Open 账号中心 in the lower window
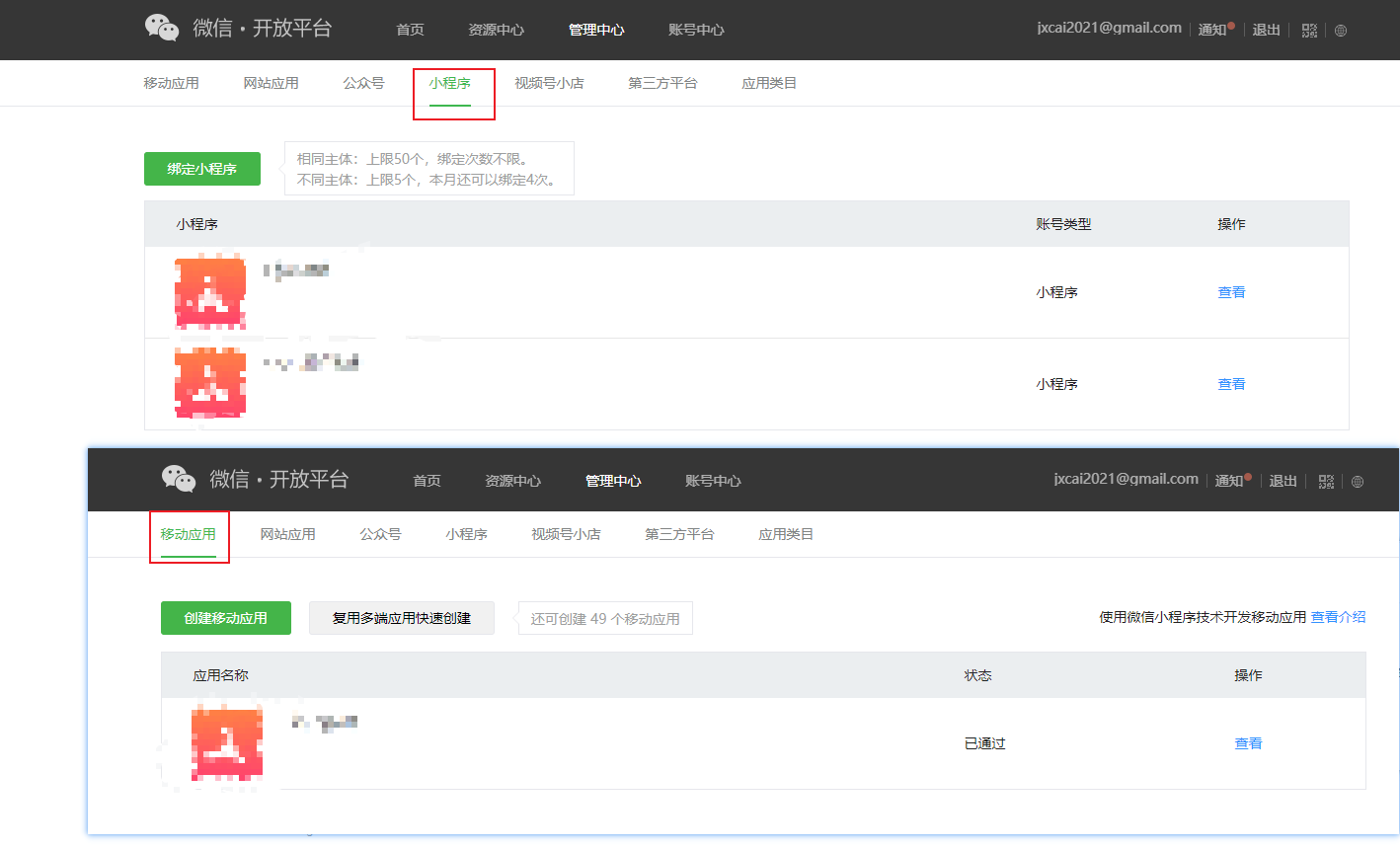Screen dimensions: 1400x851 (x=713, y=481)
